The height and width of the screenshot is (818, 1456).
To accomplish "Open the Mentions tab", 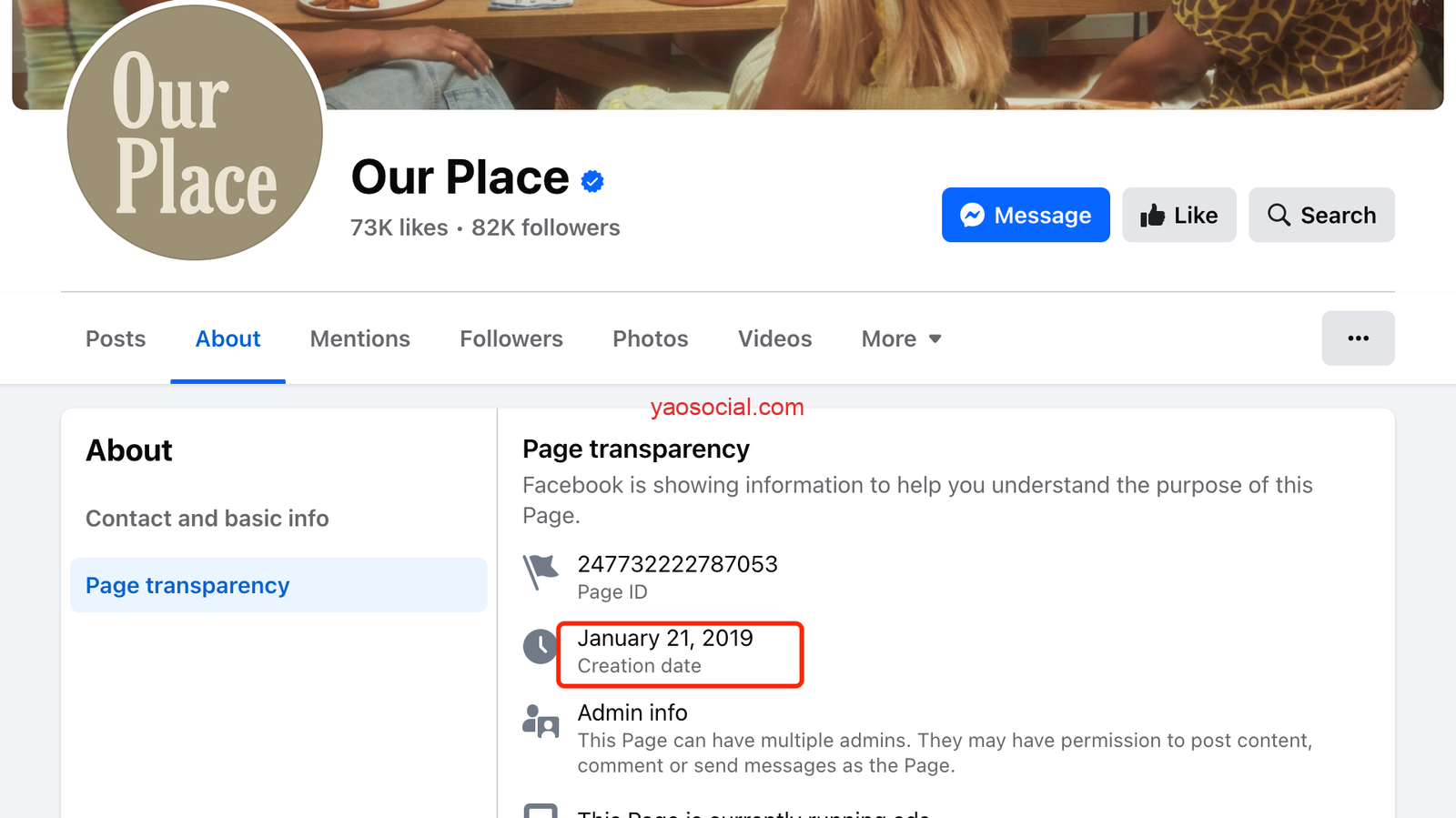I will coord(359,338).
